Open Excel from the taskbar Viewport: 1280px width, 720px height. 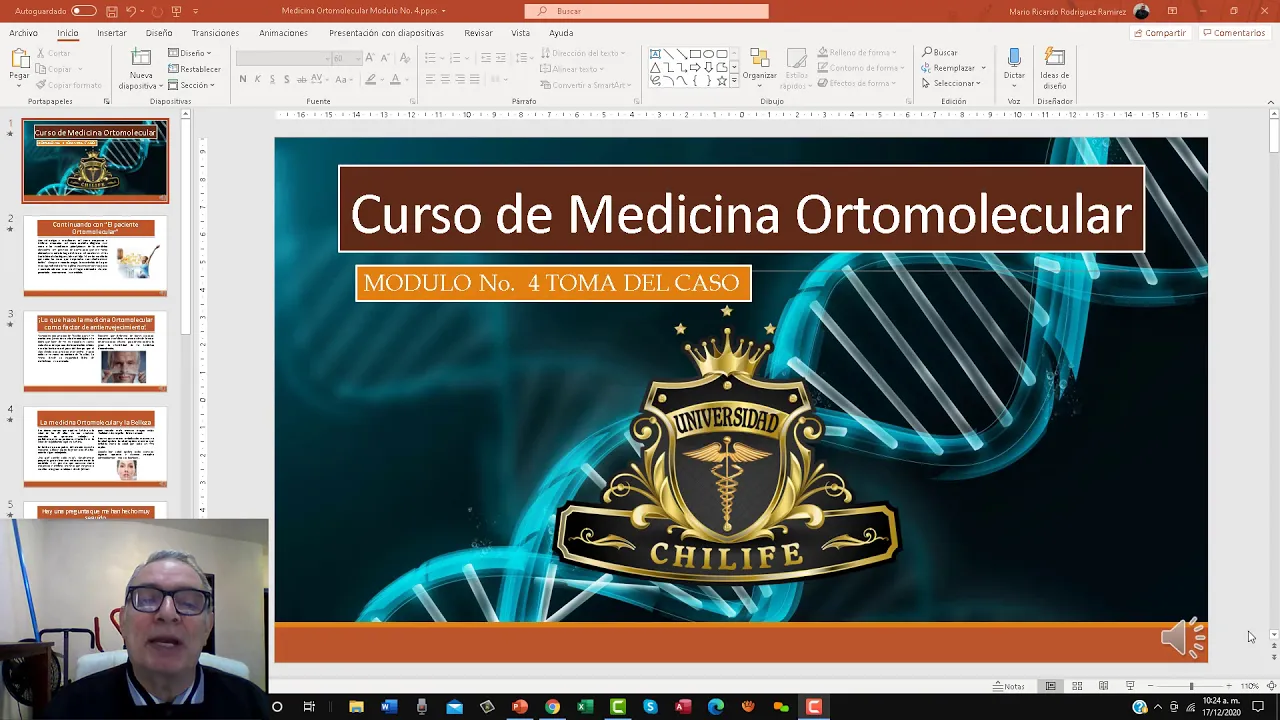(x=585, y=707)
